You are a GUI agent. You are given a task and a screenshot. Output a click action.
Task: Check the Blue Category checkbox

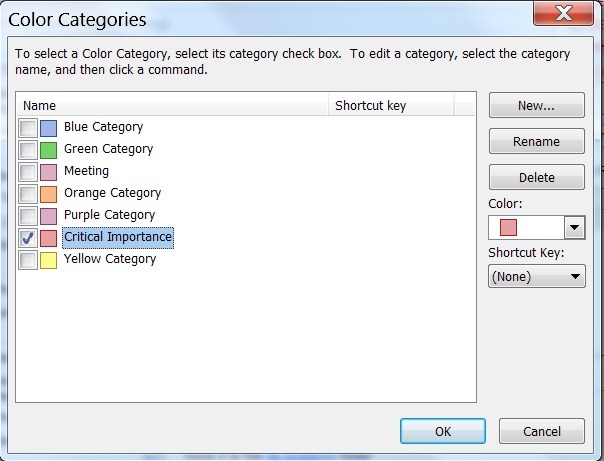(28, 128)
